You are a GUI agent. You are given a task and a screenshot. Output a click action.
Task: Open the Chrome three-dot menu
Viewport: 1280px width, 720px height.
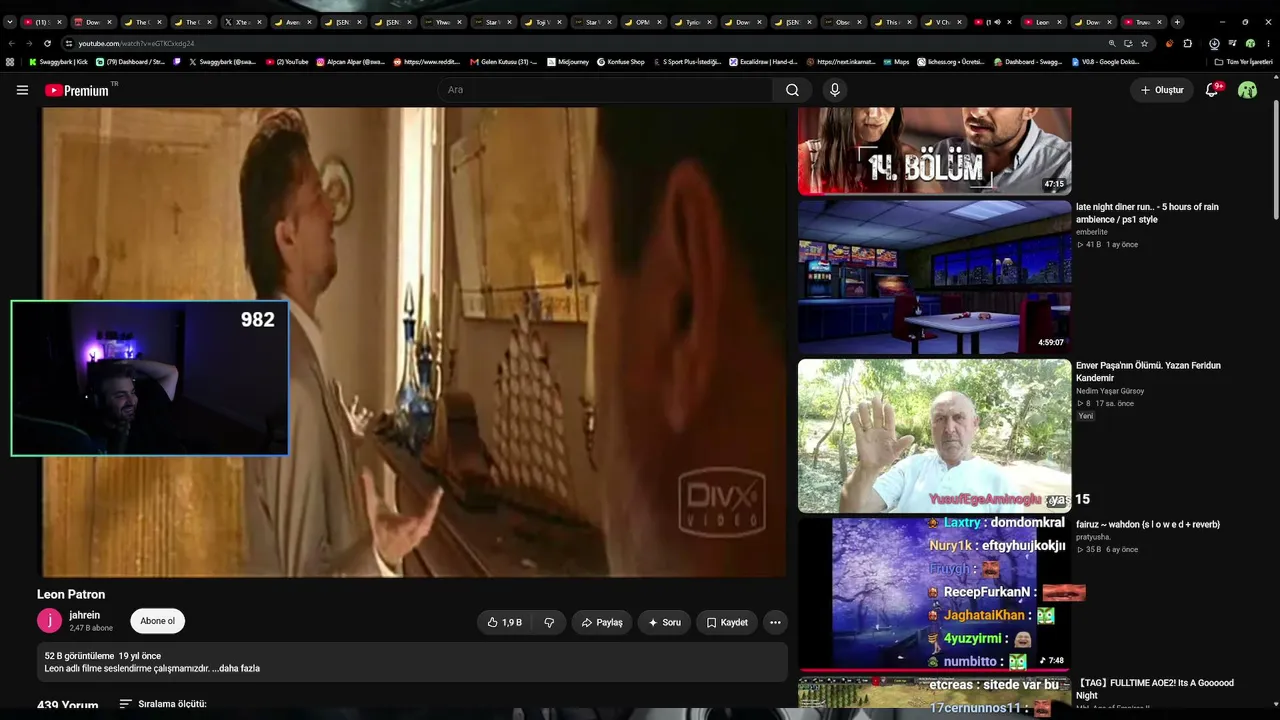tap(1267, 43)
